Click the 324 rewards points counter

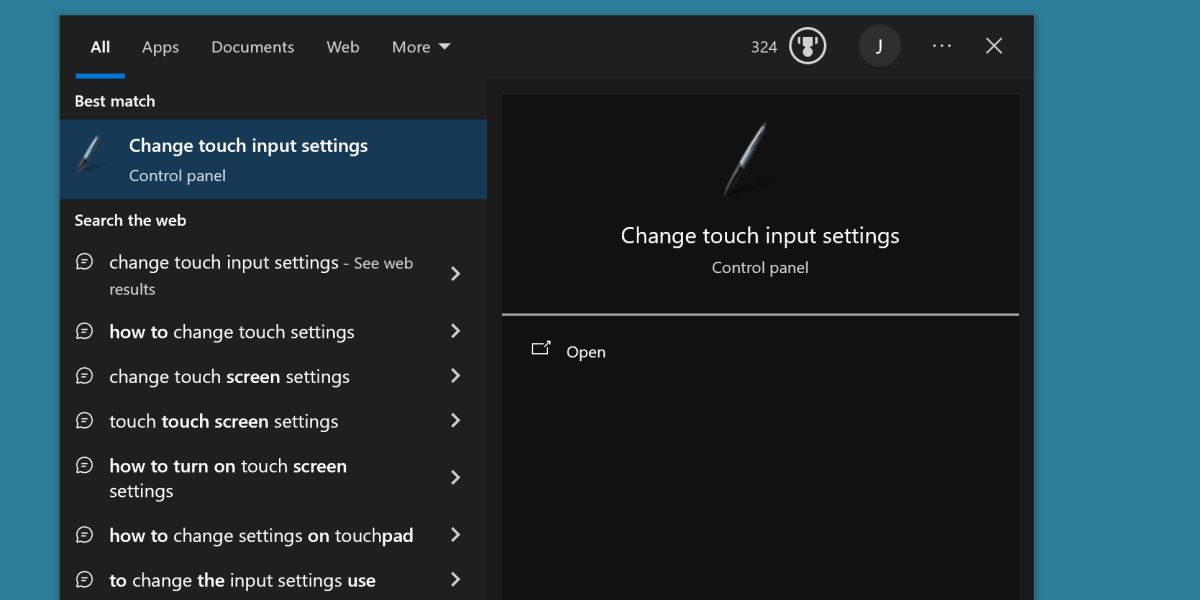763,45
